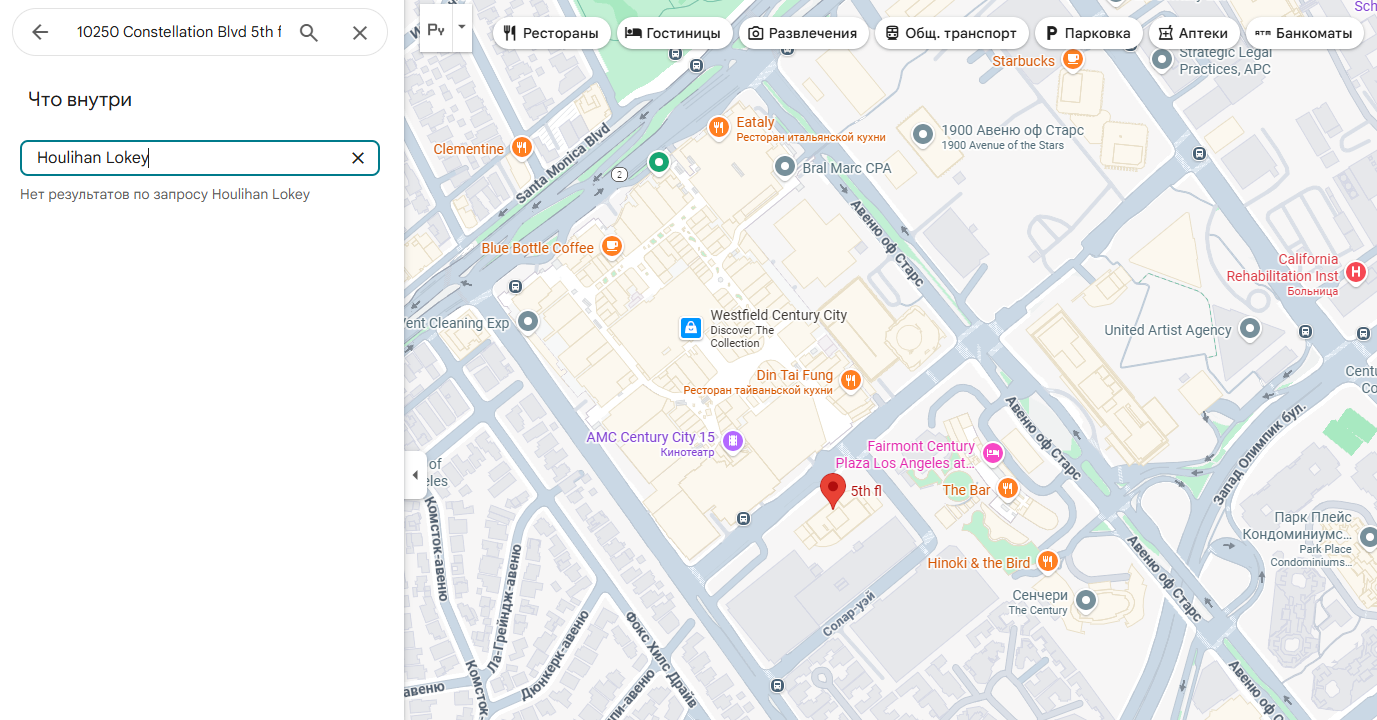Screen dimensions: 1377x720
Task: Open the Westfield Century City shopping icon
Action: click(690, 328)
